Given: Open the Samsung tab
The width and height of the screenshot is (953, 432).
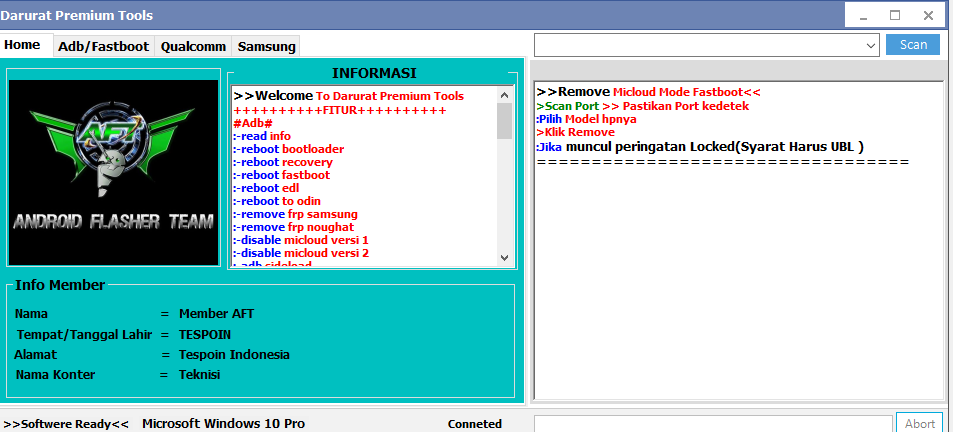Looking at the screenshot, I should point(266,46).
